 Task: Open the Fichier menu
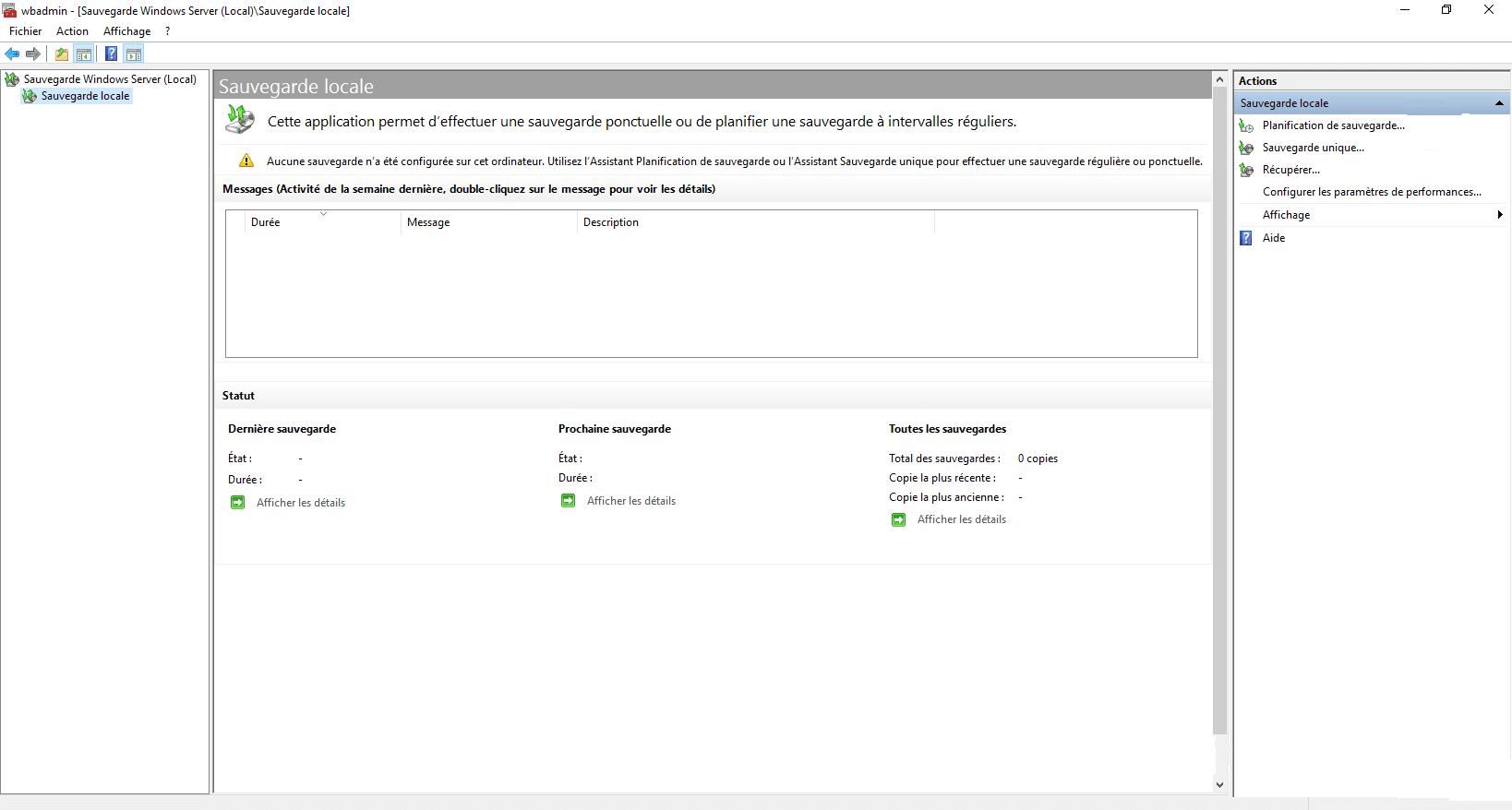[25, 31]
